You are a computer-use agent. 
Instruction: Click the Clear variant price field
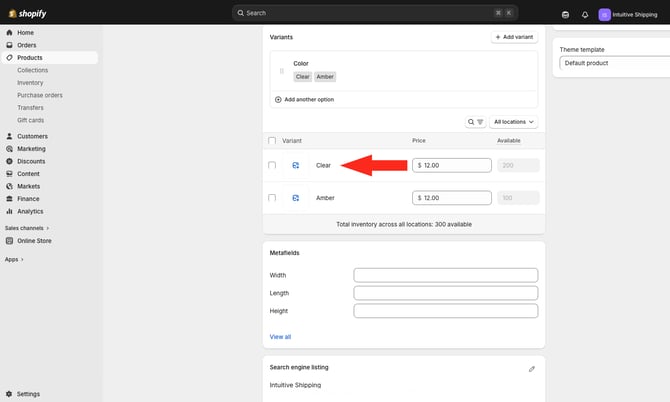pyautogui.click(x=452, y=165)
